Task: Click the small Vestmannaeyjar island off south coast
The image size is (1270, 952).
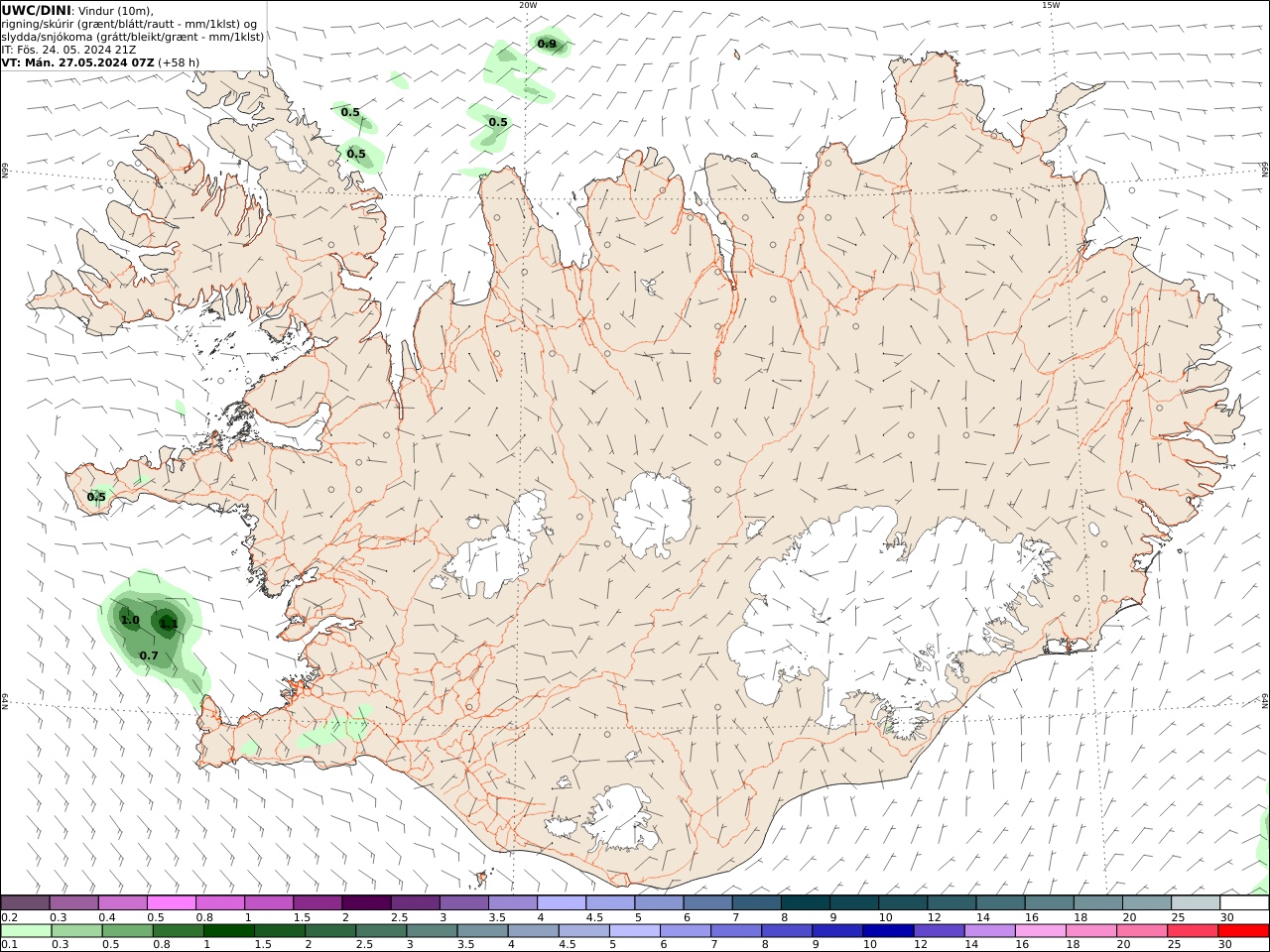Action: pos(483,878)
